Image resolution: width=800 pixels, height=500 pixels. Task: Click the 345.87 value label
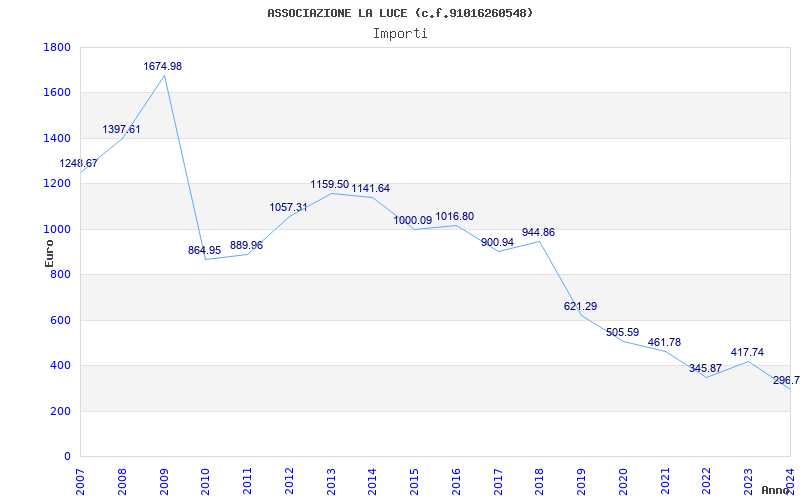(705, 368)
